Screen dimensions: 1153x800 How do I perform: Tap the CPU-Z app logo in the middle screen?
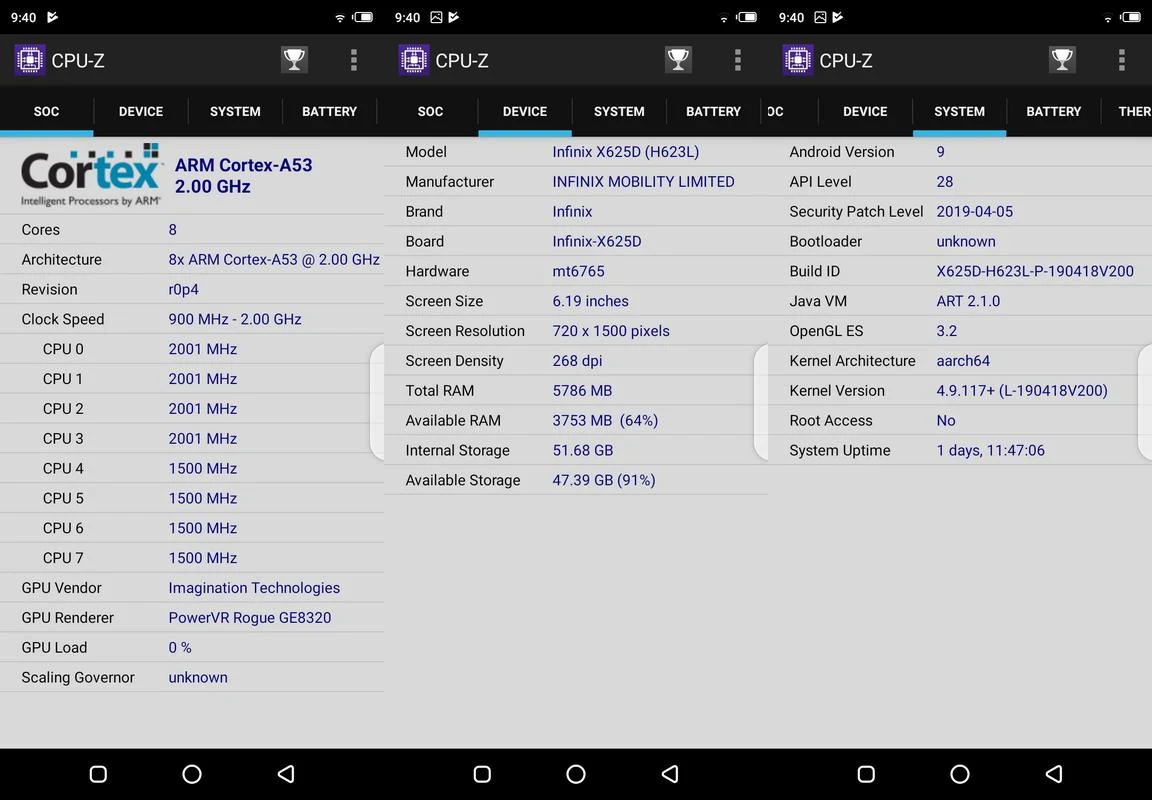[x=413, y=60]
